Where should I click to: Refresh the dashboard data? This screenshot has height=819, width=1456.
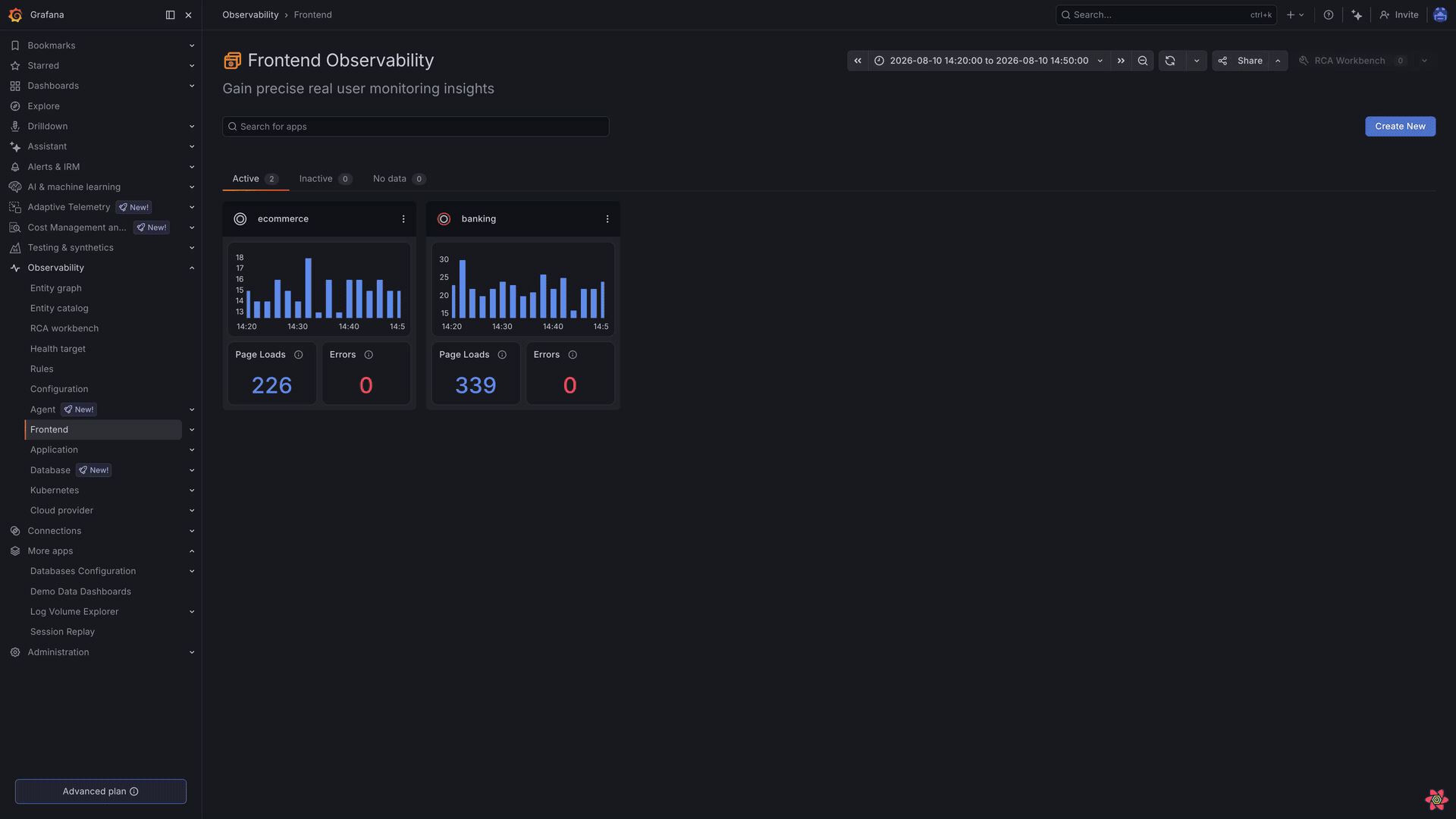1170,61
